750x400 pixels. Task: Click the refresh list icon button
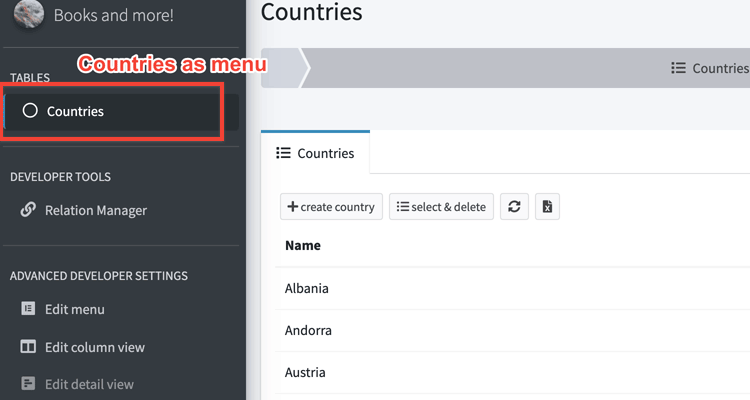coord(514,207)
